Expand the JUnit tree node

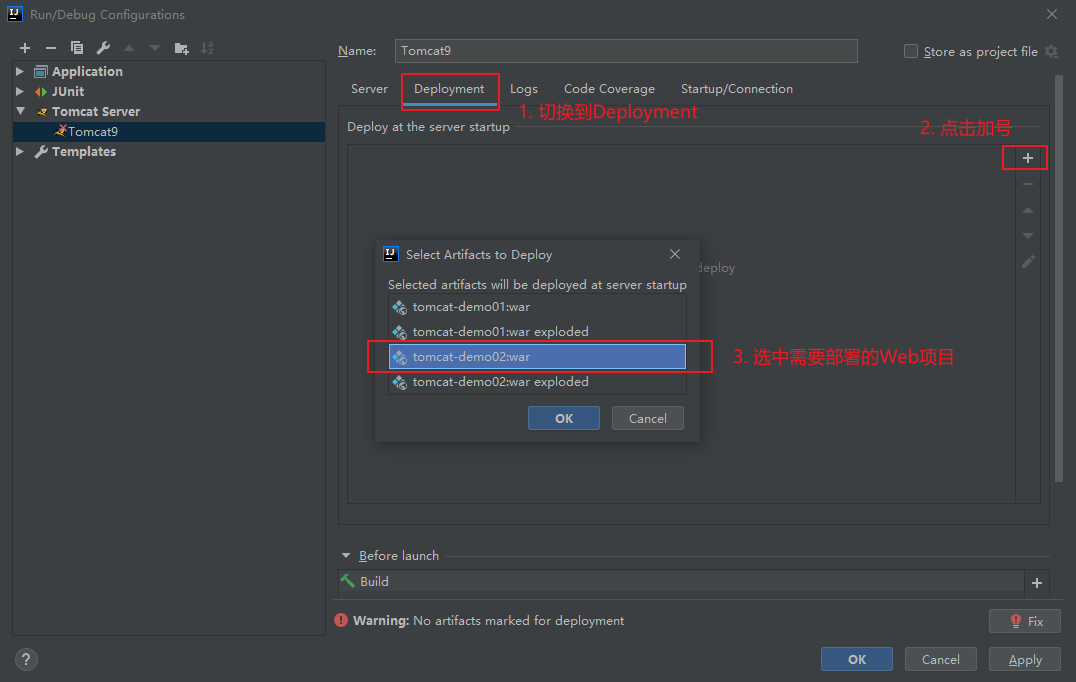(20, 91)
